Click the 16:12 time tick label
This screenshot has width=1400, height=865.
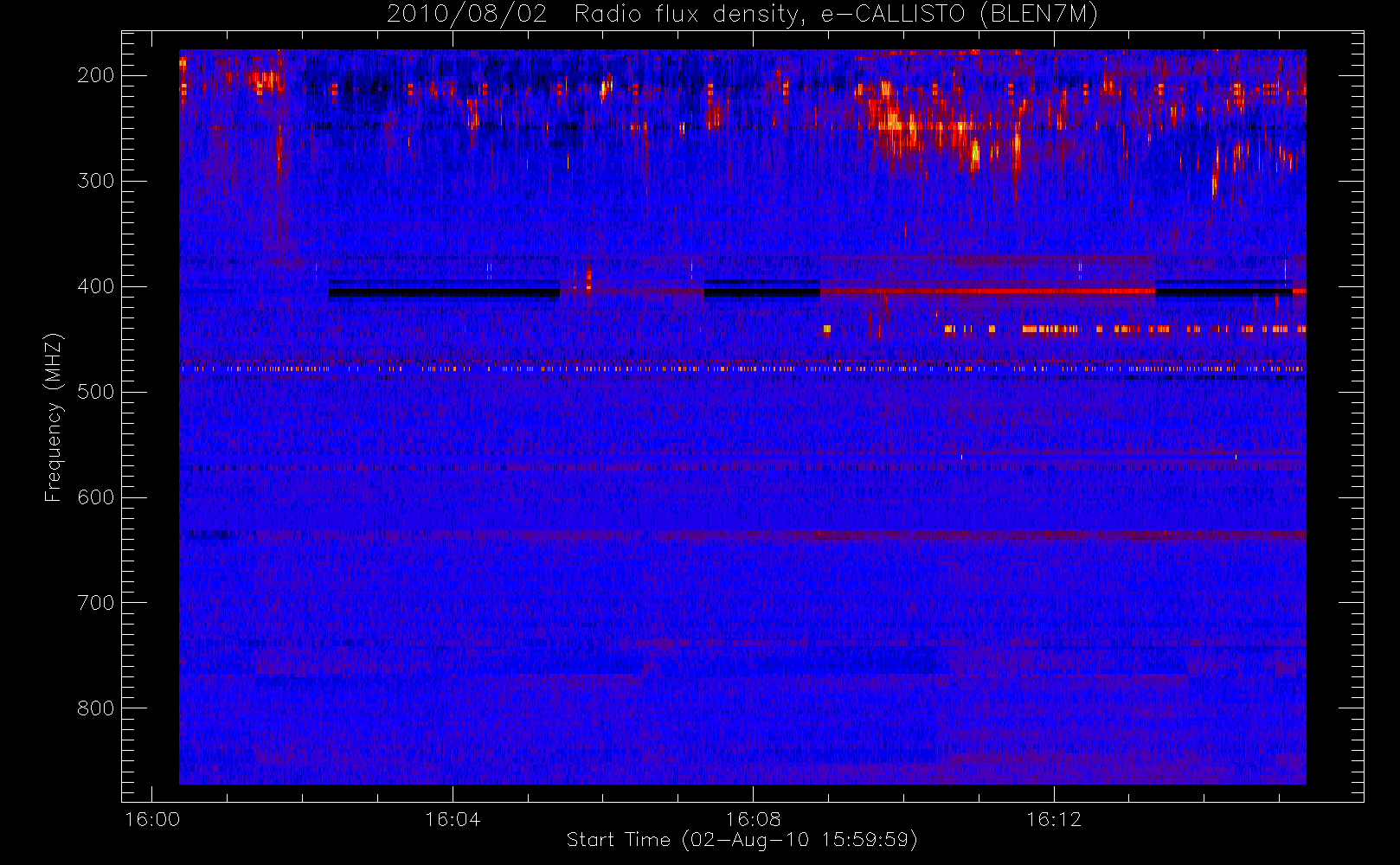pos(1054,818)
